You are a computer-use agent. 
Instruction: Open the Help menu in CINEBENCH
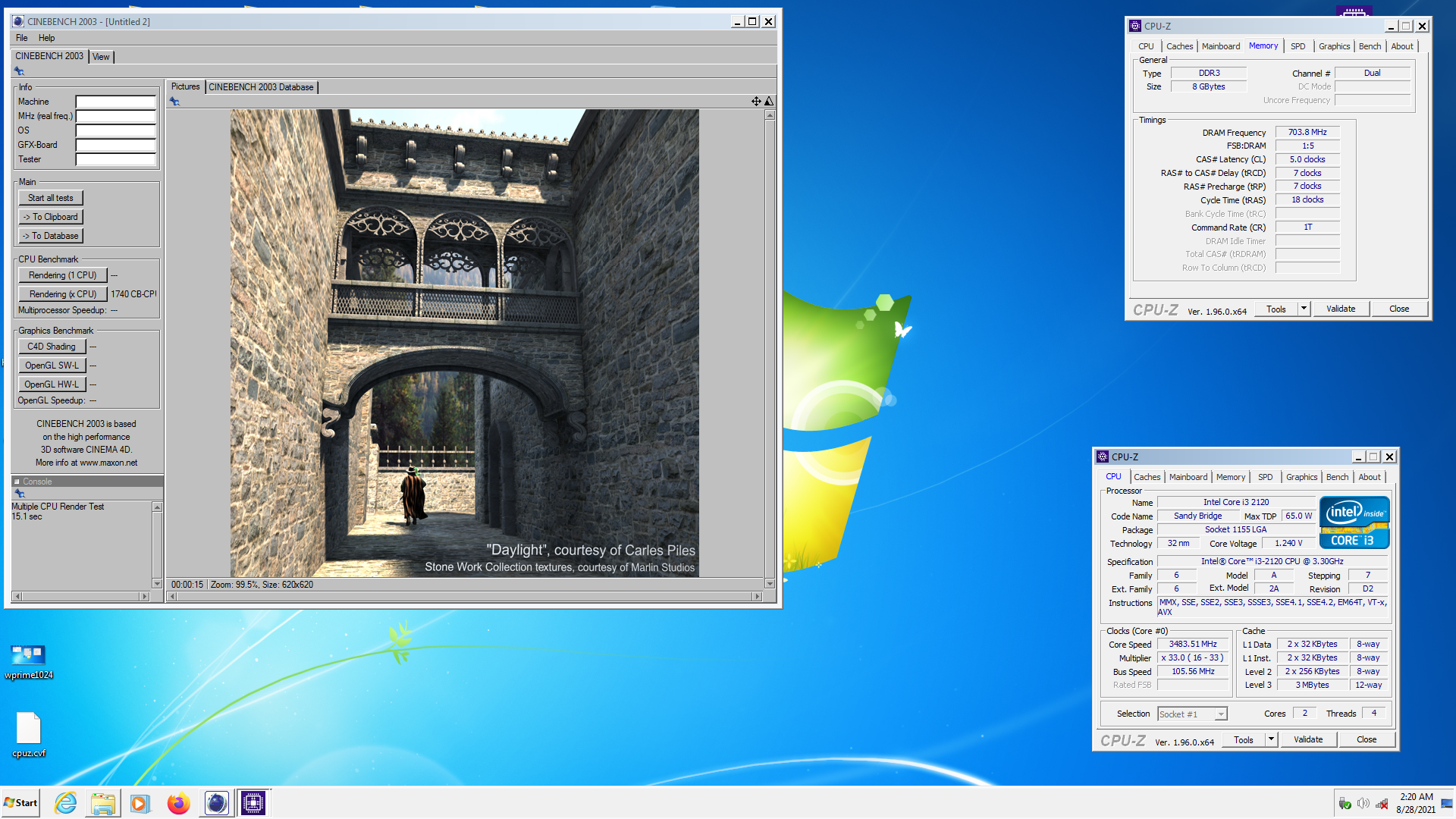[x=46, y=38]
